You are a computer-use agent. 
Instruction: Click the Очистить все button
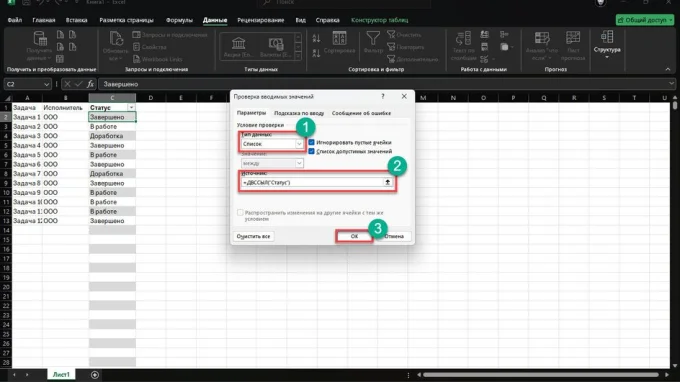pos(253,236)
